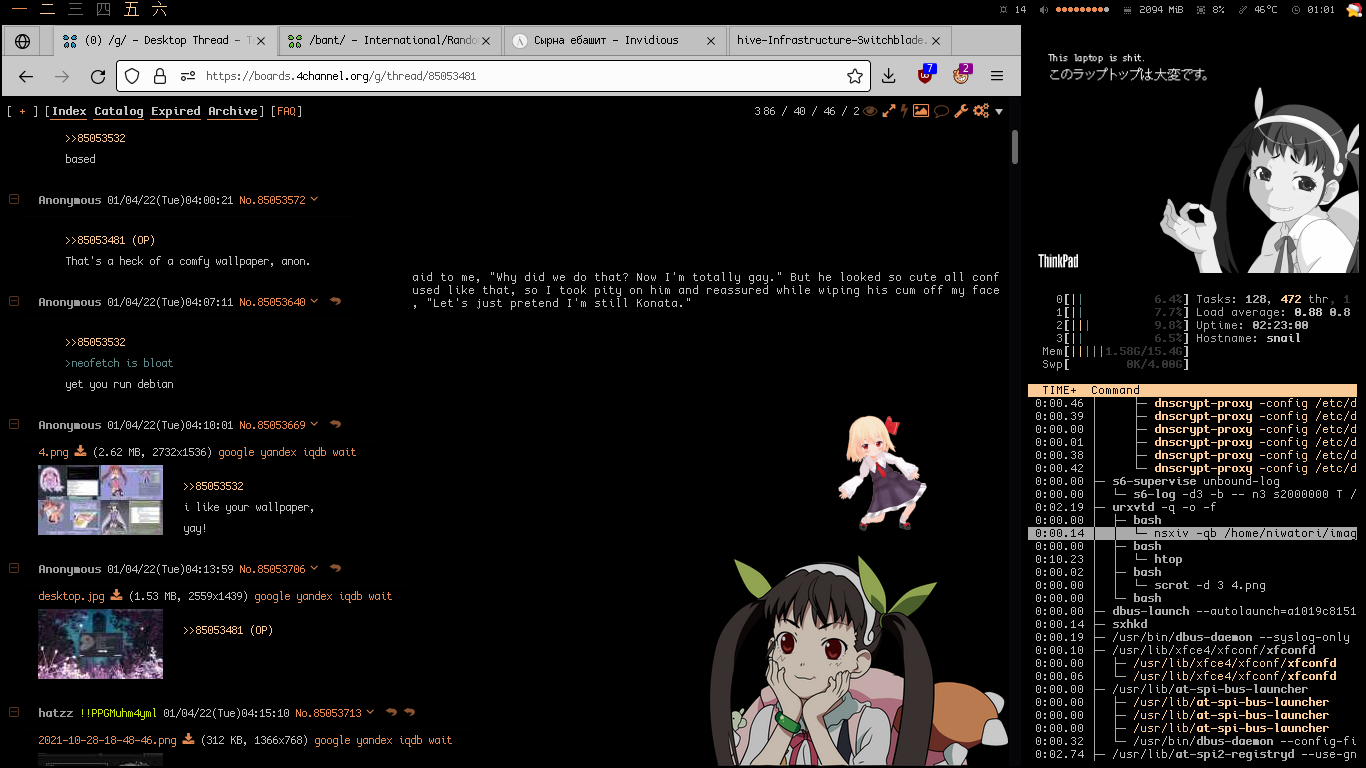Switch to the /bant/ International/Random tab
Screen dimensions: 1366x768
tap(390, 41)
